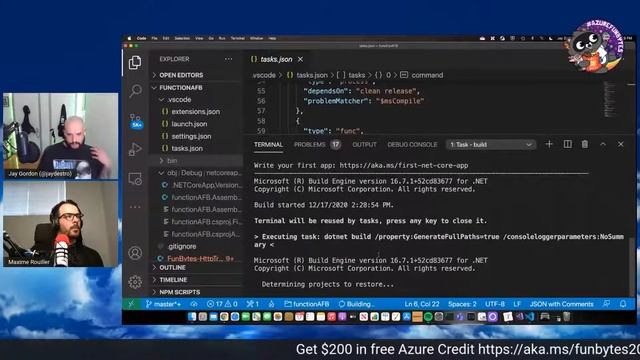The image size is (640, 360).
Task: Expand the NPM SCRIPTS section
Action: [x=180, y=292]
